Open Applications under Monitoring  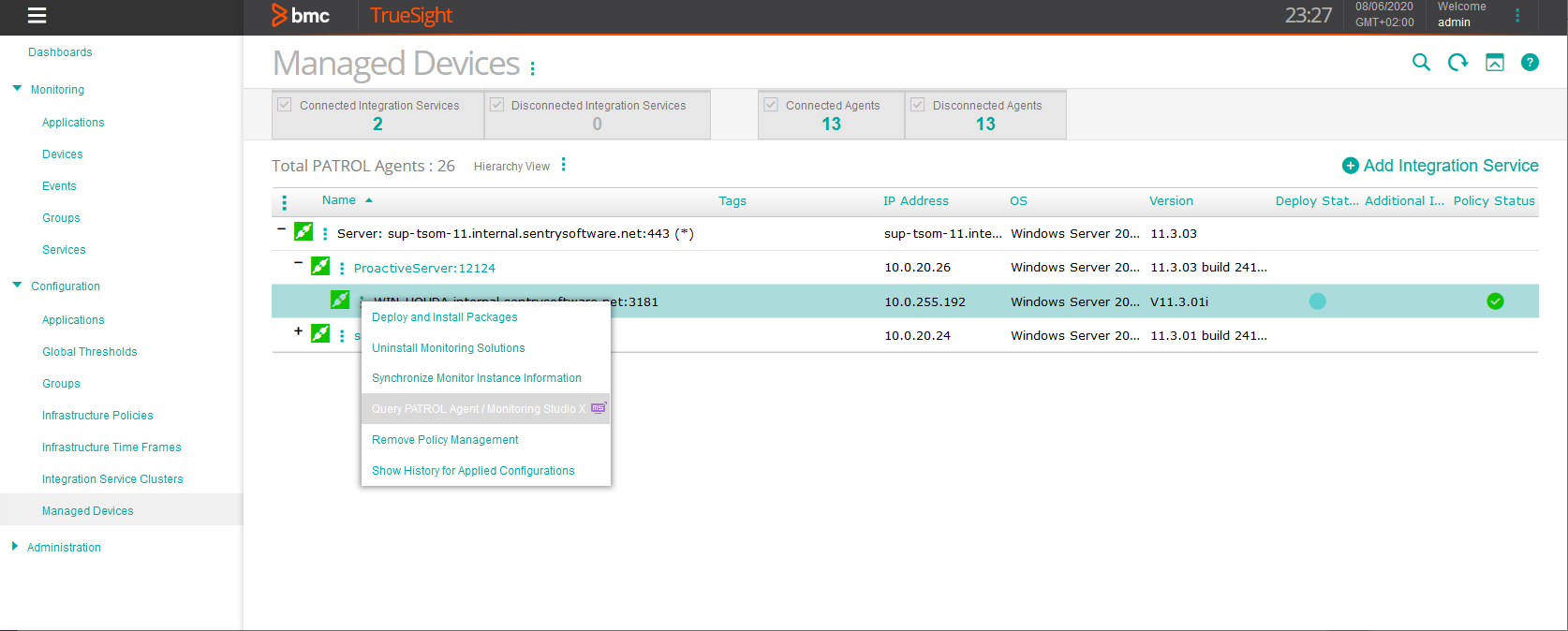tap(73, 123)
